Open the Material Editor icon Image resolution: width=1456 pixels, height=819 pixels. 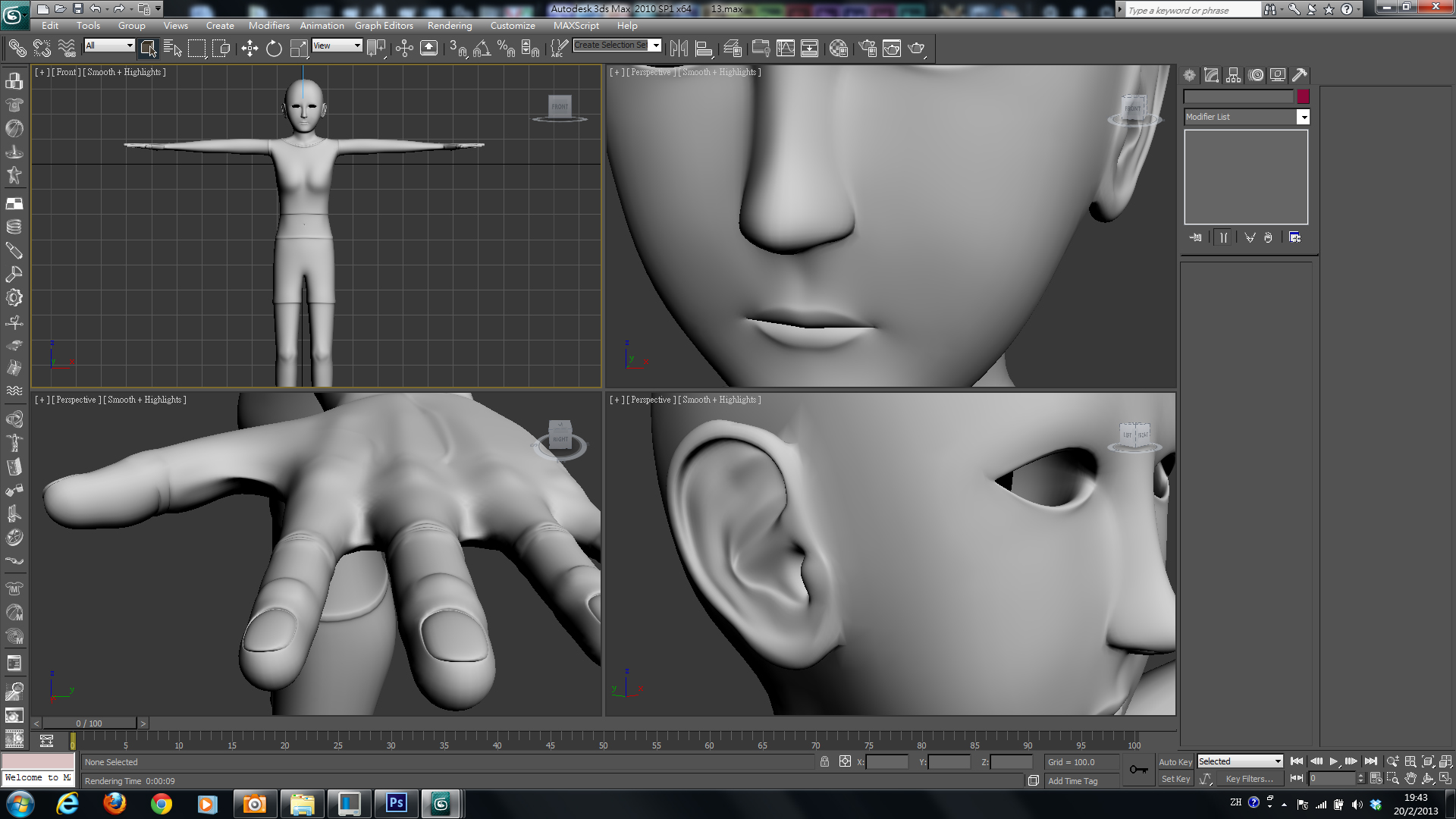[838, 49]
